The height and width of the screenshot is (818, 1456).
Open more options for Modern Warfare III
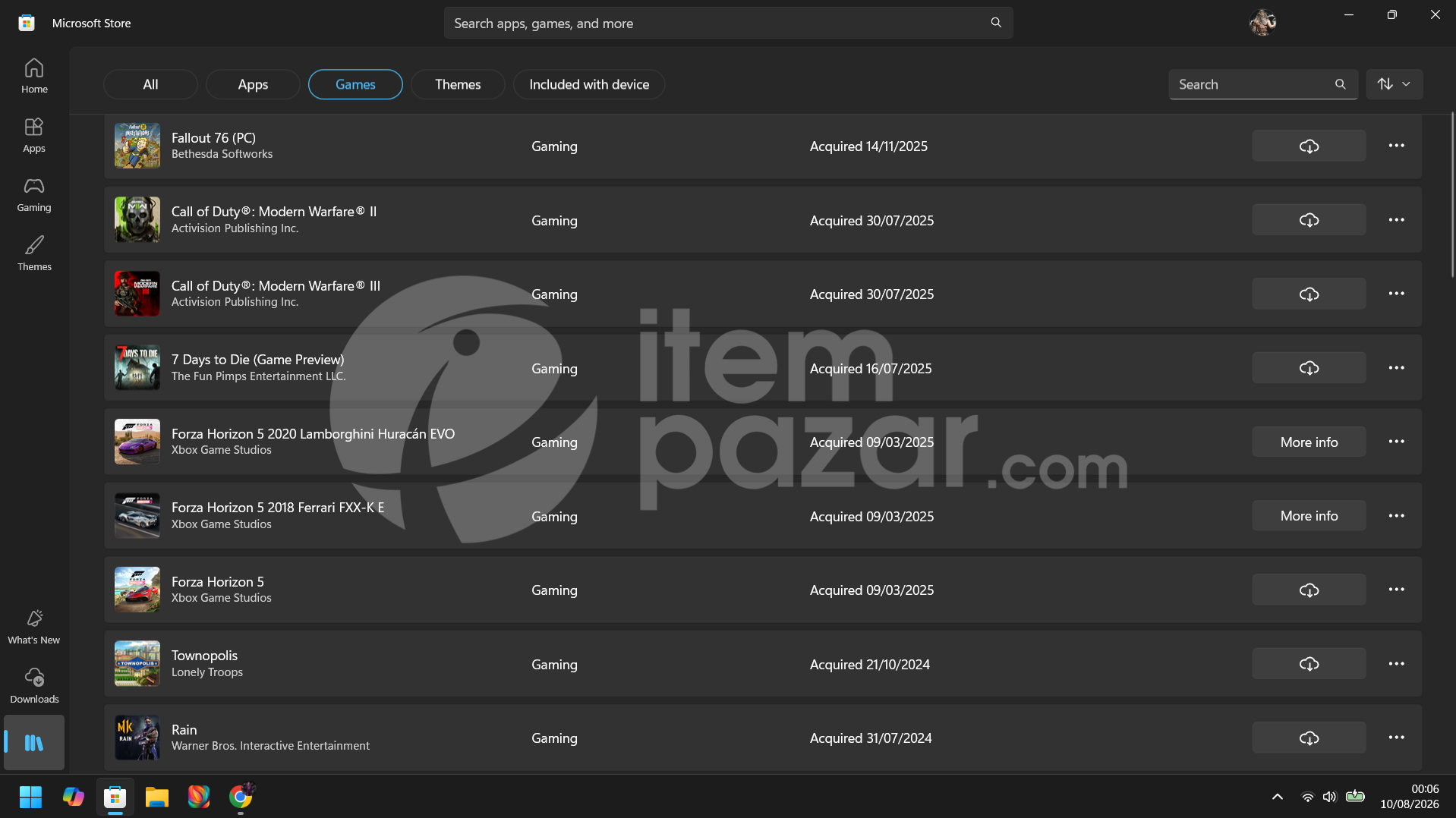[1396, 294]
